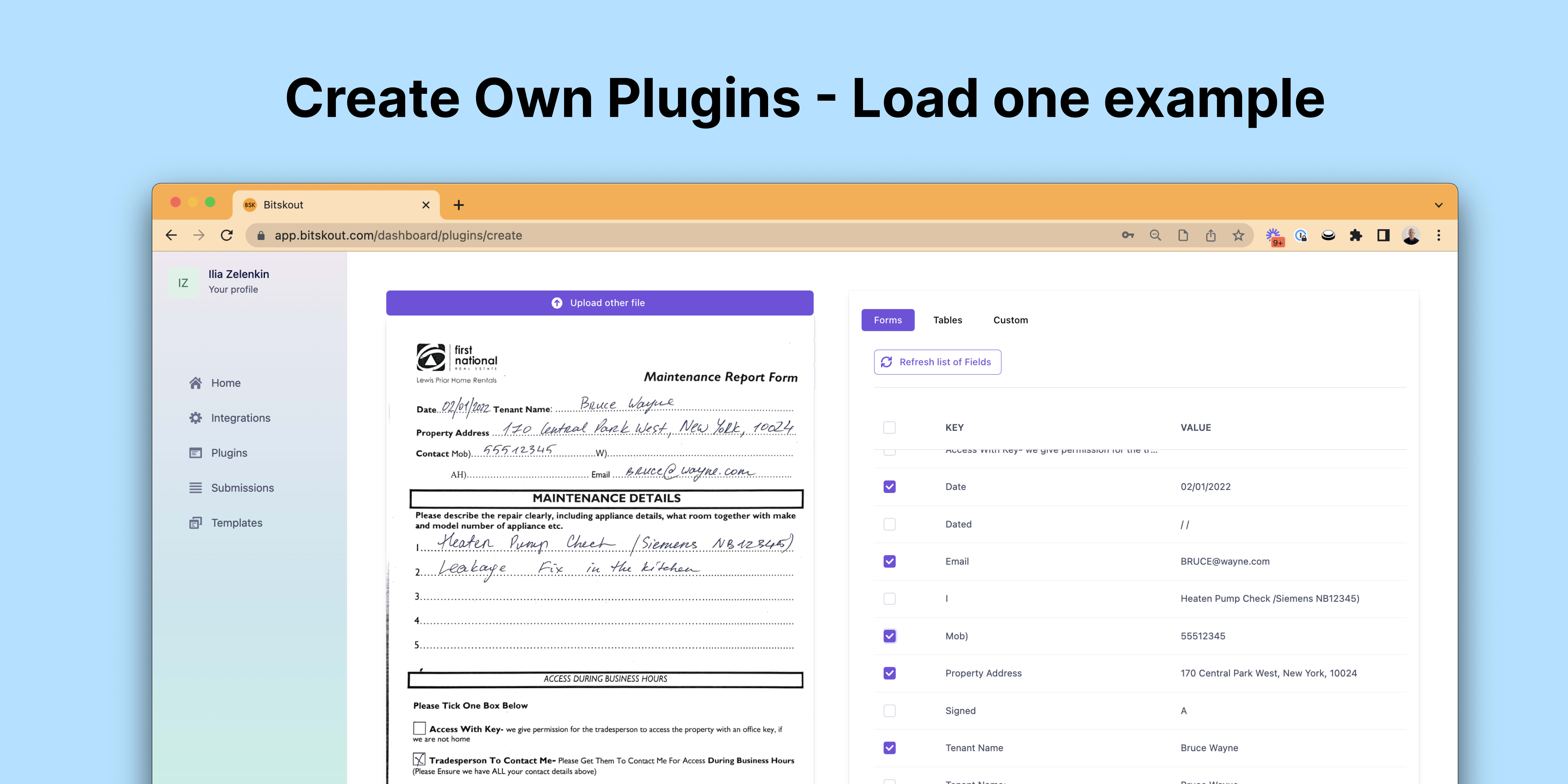
Task: Click the black disc extension icon
Action: tap(1328, 236)
